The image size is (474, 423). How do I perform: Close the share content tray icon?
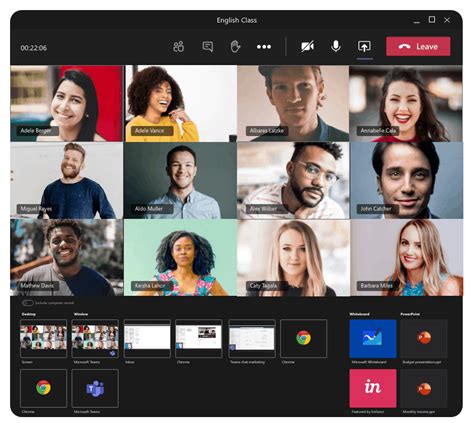pos(364,47)
